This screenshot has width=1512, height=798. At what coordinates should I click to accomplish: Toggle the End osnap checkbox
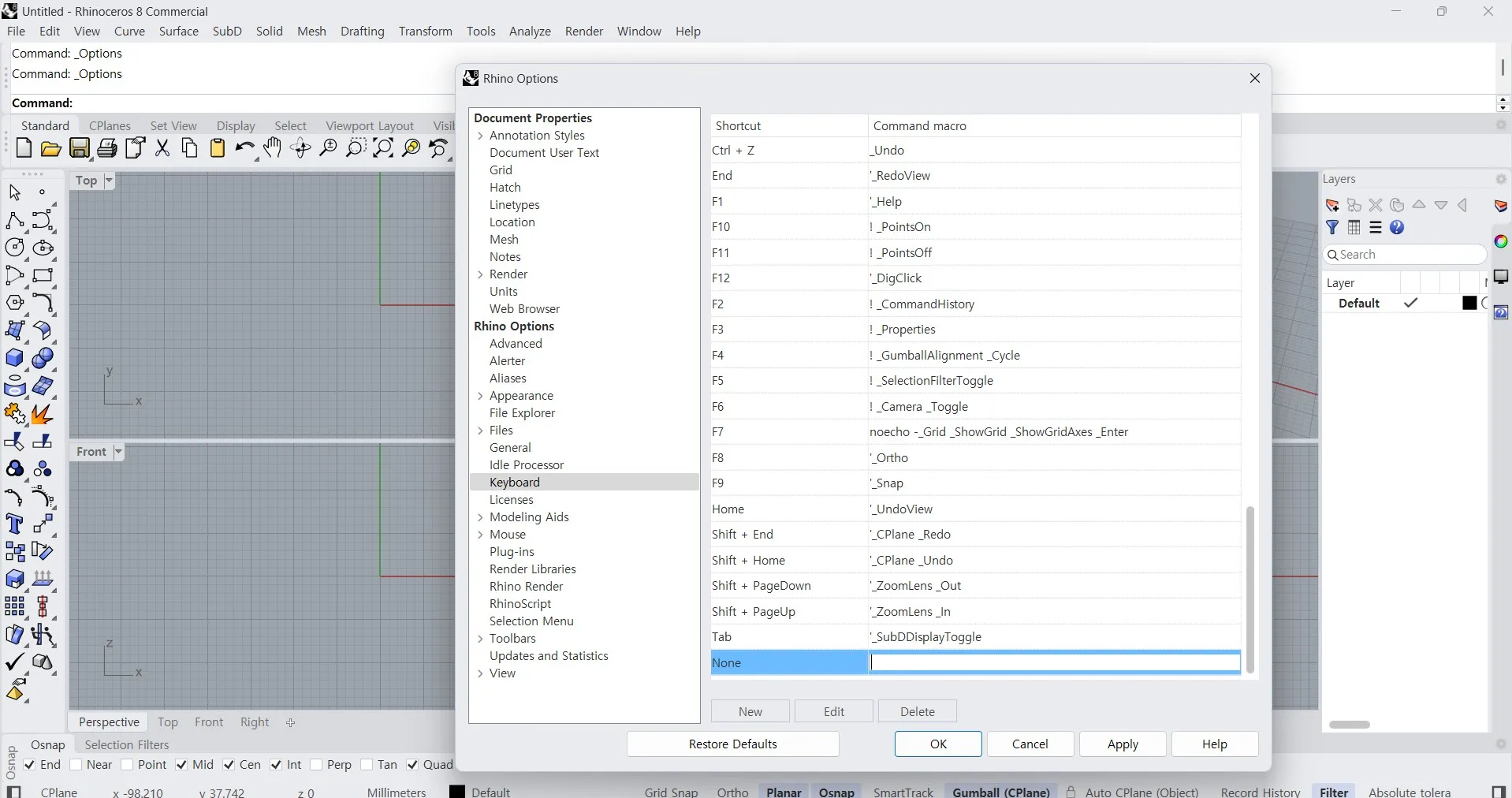click(29, 765)
